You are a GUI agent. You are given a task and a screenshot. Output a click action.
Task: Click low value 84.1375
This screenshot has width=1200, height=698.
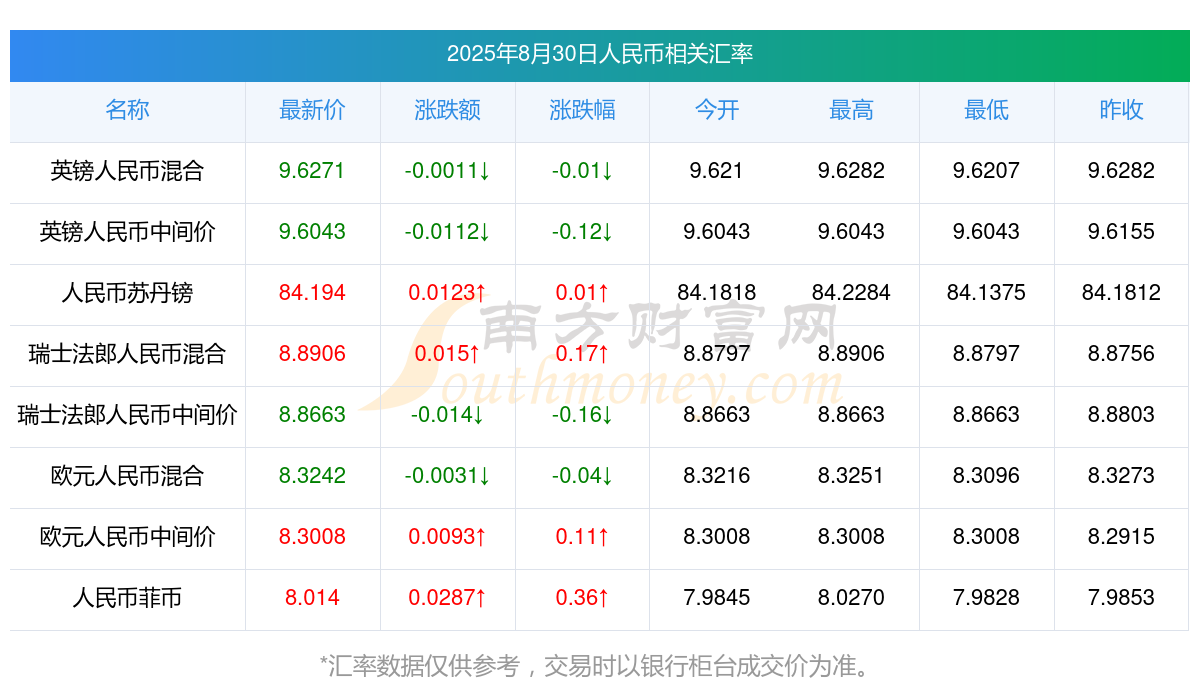pyautogui.click(x=986, y=293)
